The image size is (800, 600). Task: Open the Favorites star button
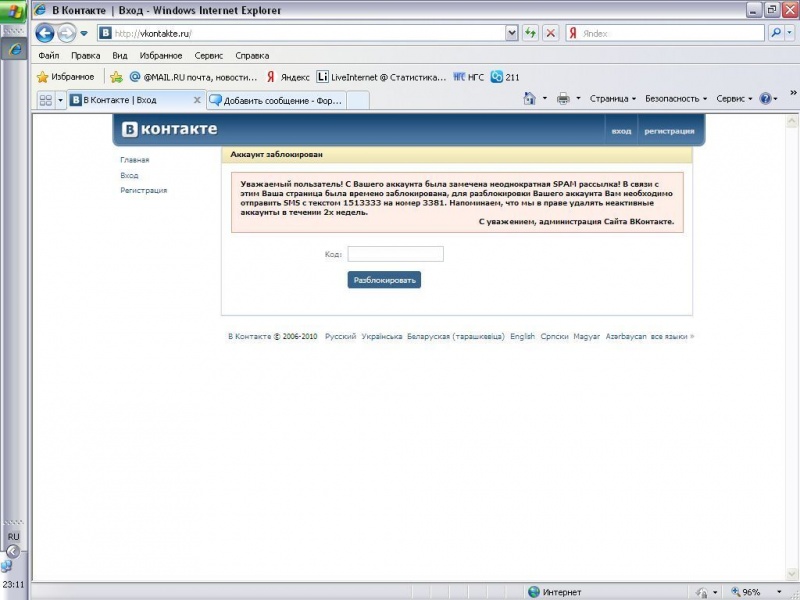66,76
